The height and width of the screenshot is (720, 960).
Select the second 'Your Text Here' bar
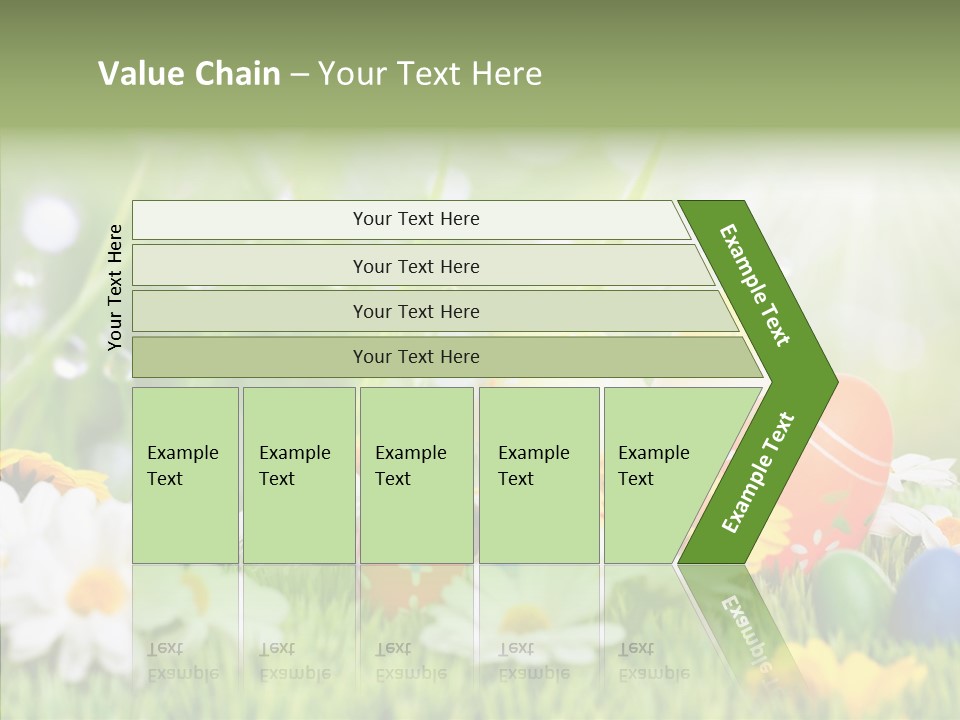click(422, 265)
